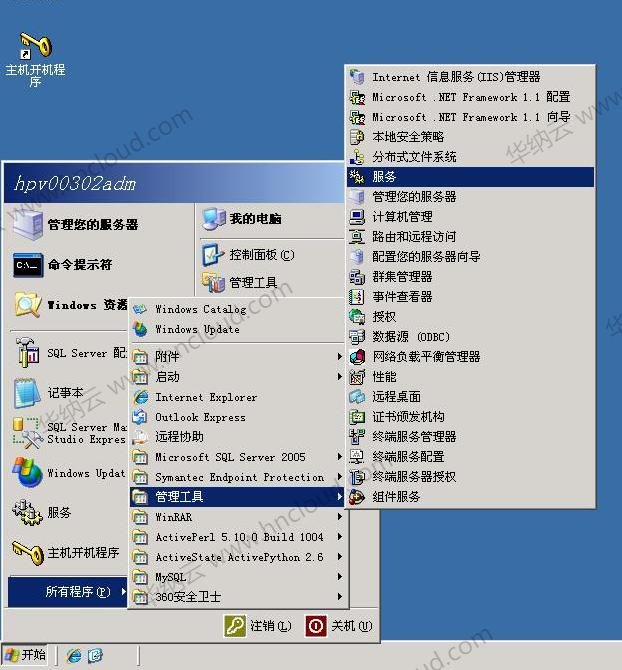Click the 注销 log off button

tap(258, 626)
